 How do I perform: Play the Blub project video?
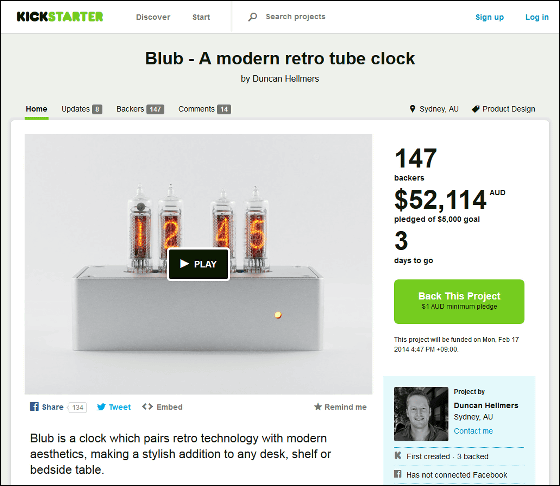coord(198,264)
